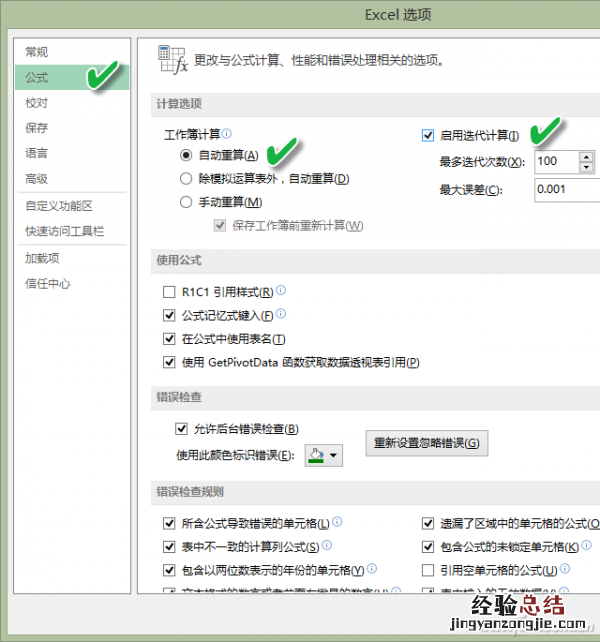Click the 最多迭代次数 input field
This screenshot has height=642, width=600.
(x=557, y=161)
